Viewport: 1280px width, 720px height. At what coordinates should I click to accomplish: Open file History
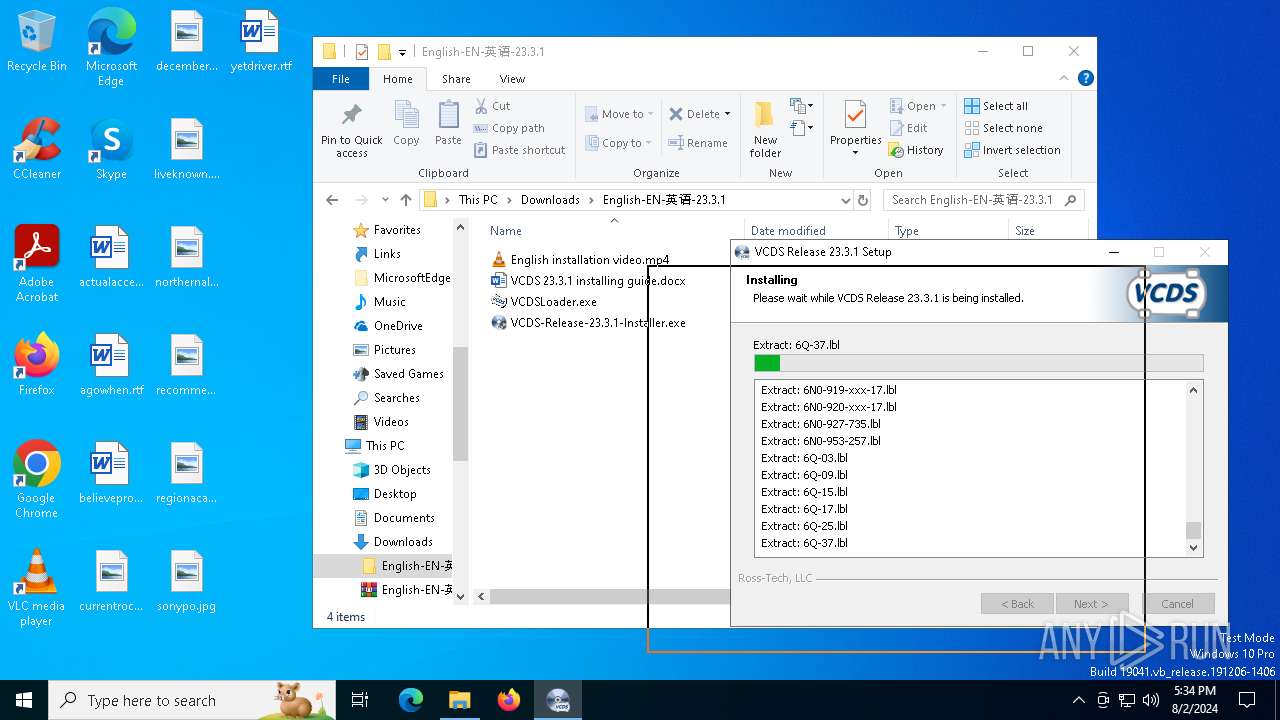916,150
